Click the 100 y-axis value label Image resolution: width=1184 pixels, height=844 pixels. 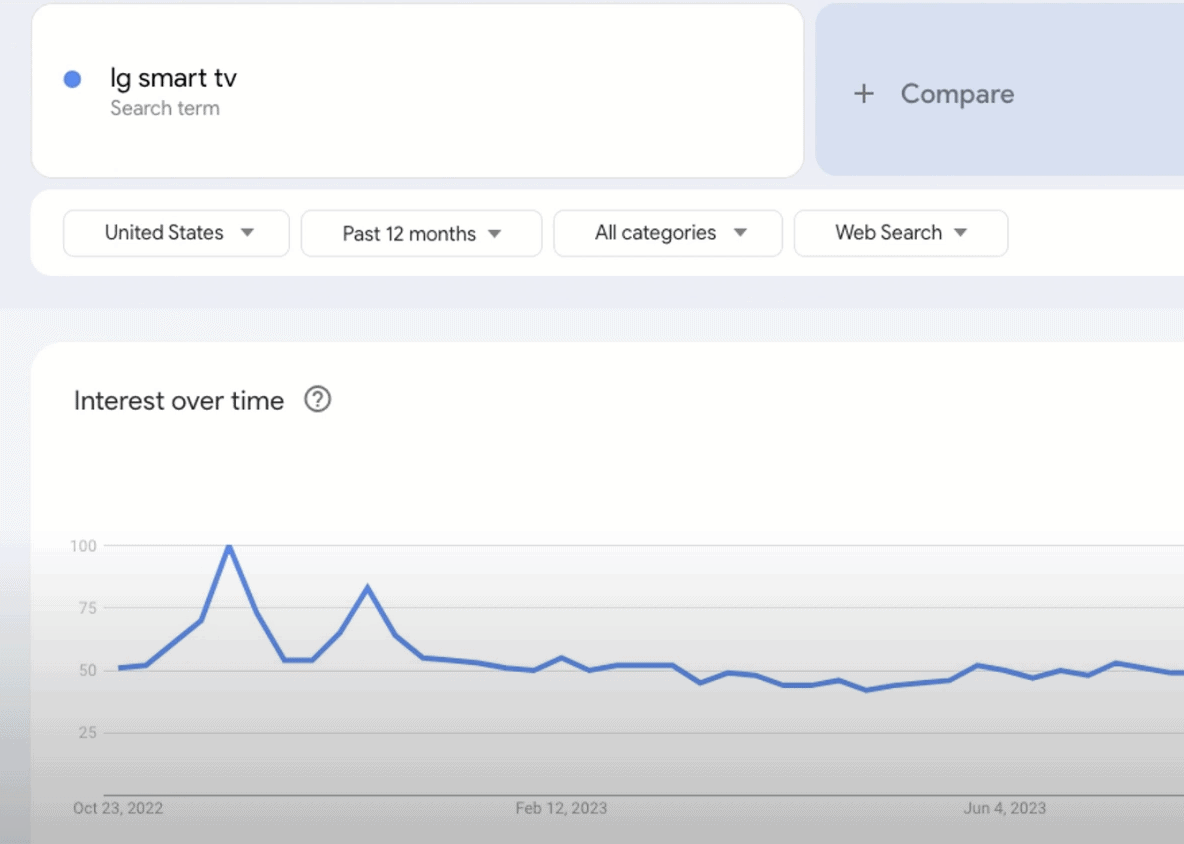pyautogui.click(x=83, y=546)
